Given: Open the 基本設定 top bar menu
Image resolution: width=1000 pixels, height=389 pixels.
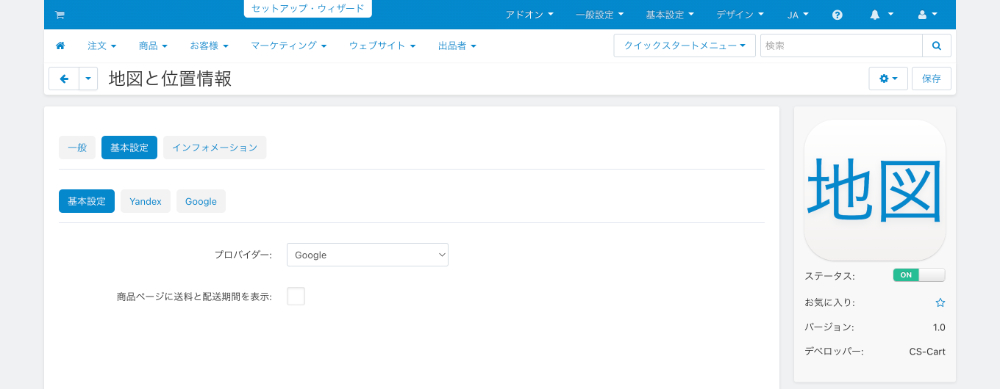Looking at the screenshot, I should (670, 15).
